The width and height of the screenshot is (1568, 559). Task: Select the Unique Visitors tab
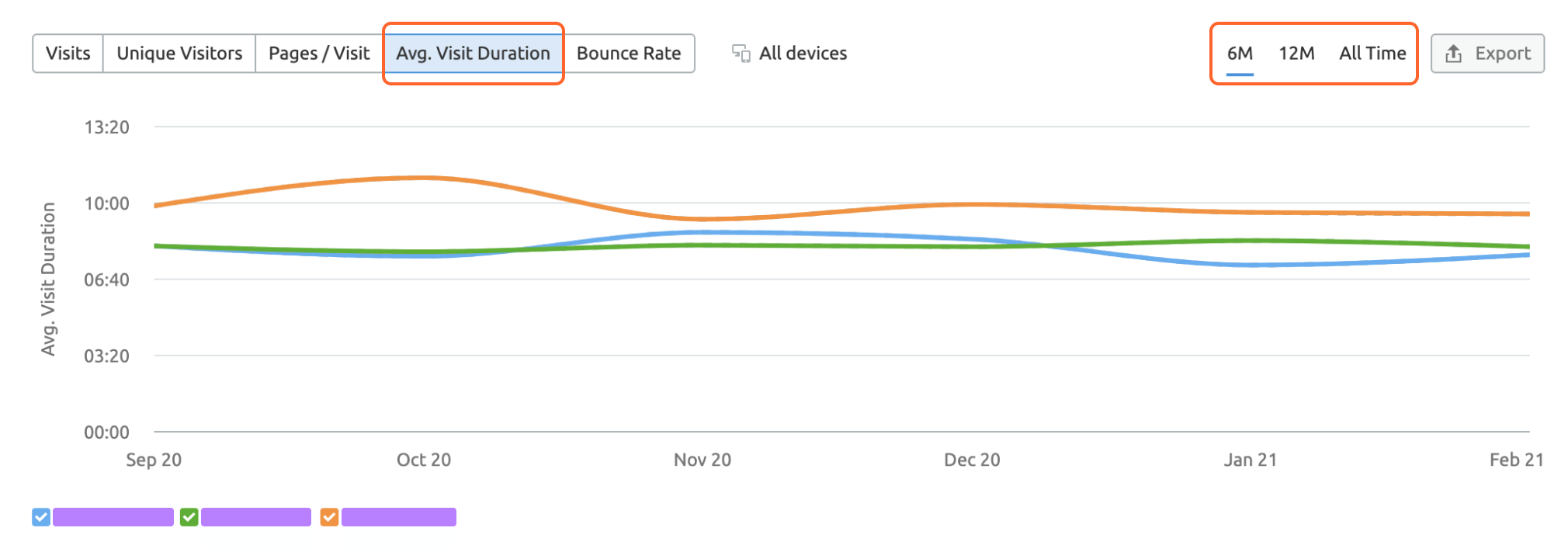(179, 54)
